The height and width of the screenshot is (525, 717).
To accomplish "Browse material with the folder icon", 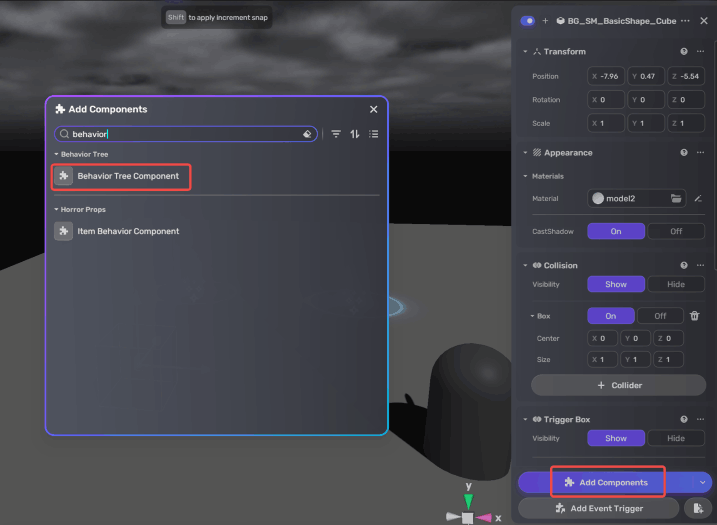I will point(676,198).
